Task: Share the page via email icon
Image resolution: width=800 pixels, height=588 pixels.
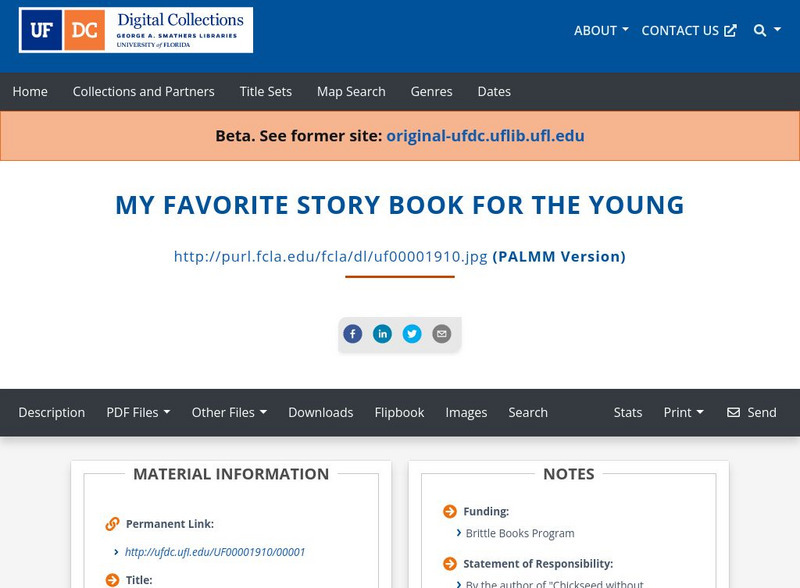Action: pyautogui.click(x=441, y=333)
